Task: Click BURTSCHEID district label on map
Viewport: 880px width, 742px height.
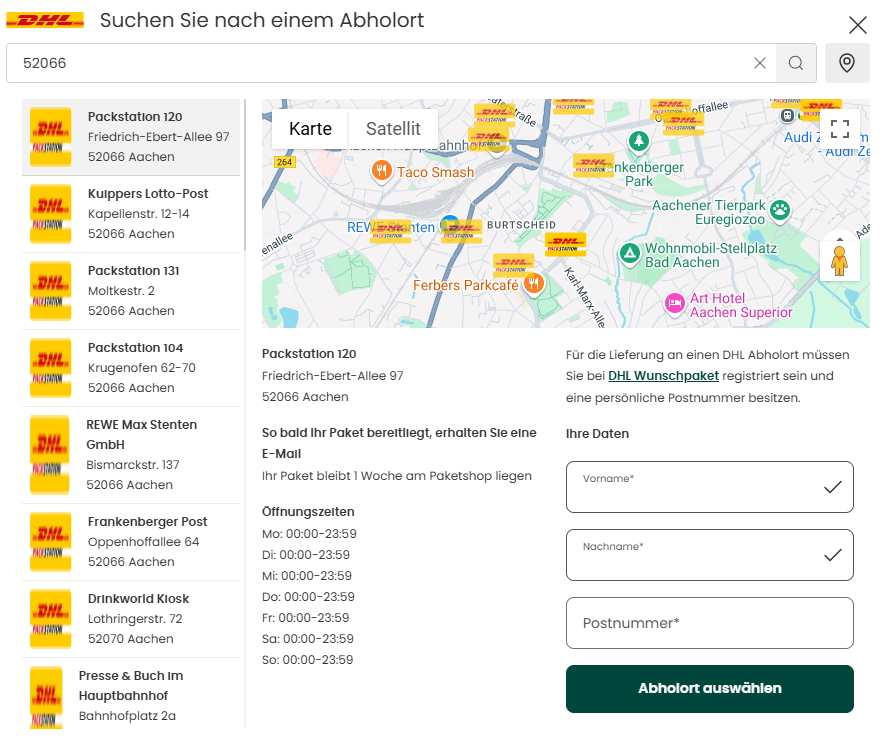Action: click(x=521, y=225)
